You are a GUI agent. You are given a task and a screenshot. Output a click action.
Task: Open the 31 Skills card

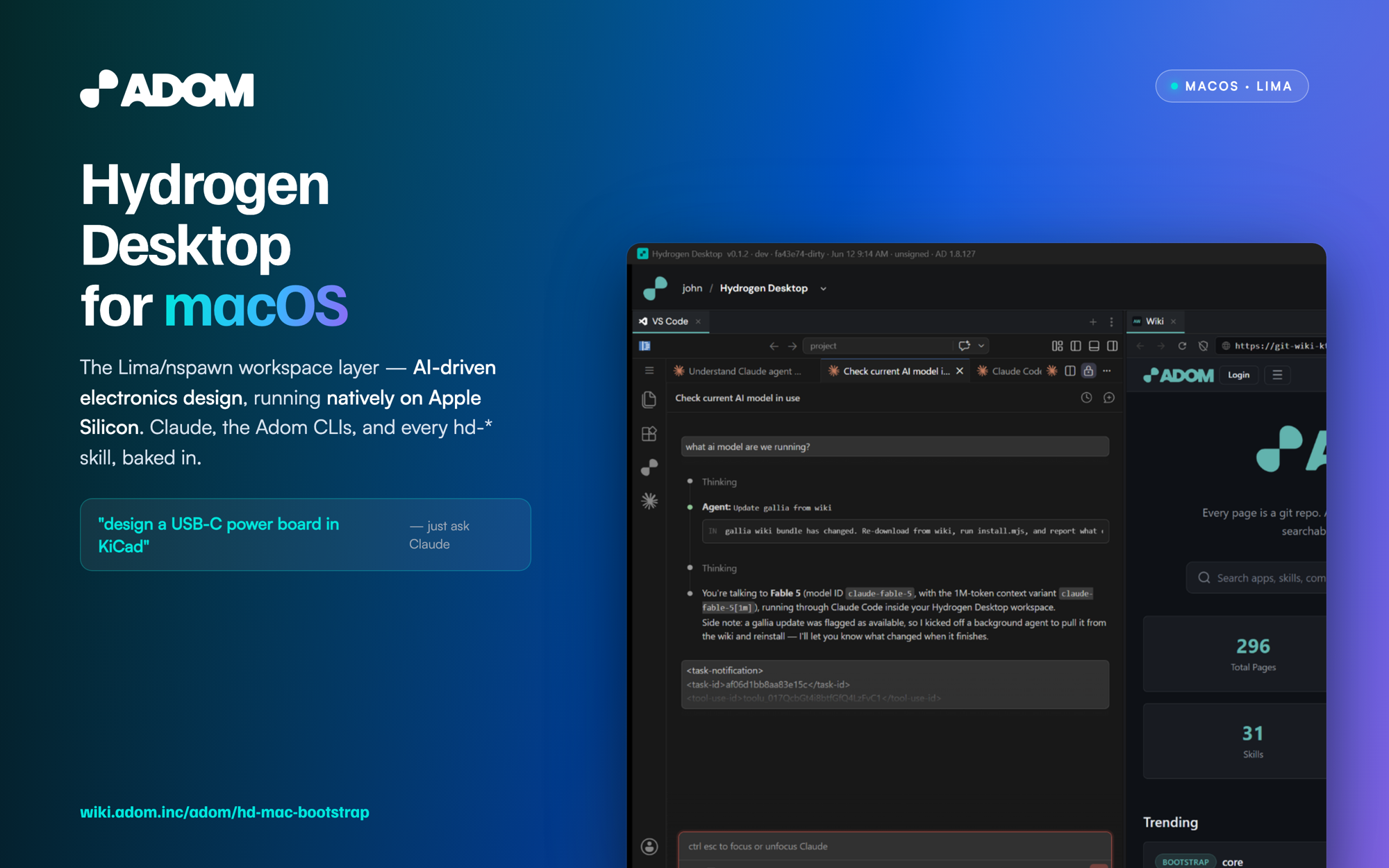[x=1235, y=741]
